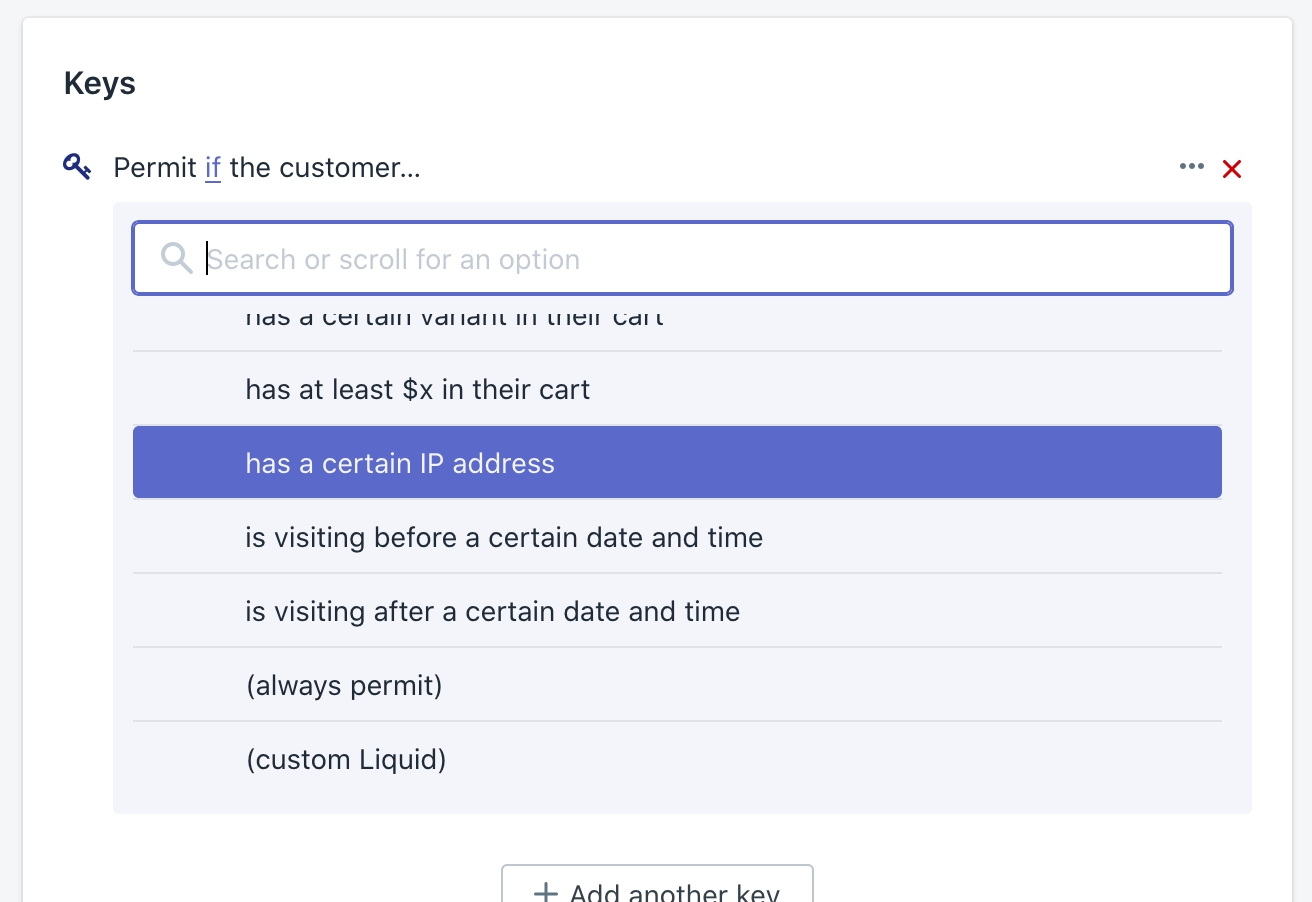This screenshot has height=902, width=1312.
Task: Click the word "Permit" in the key rule
Action: tap(155, 168)
